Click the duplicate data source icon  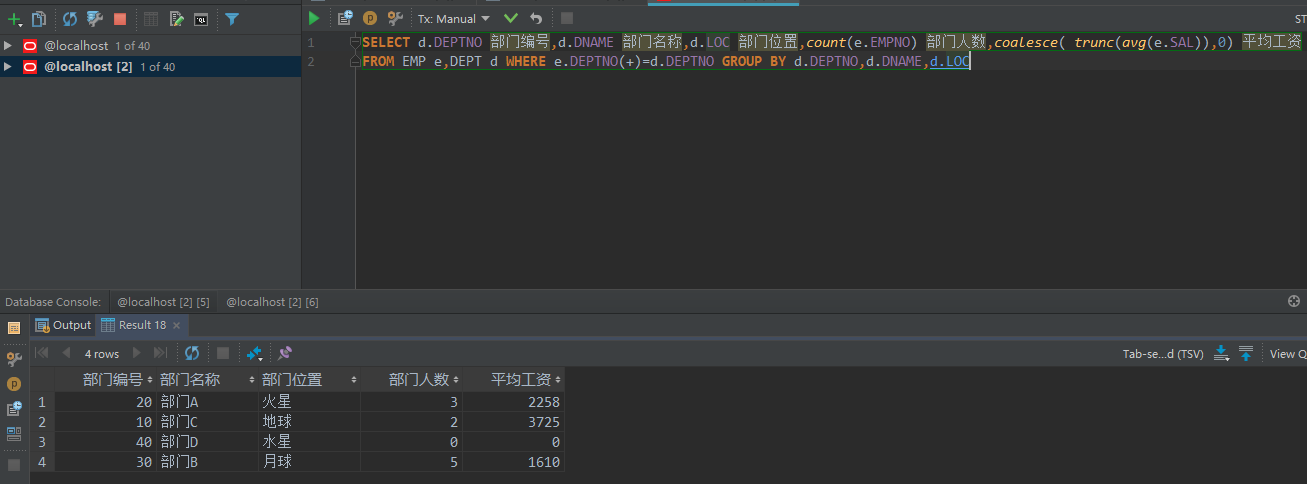coord(39,19)
